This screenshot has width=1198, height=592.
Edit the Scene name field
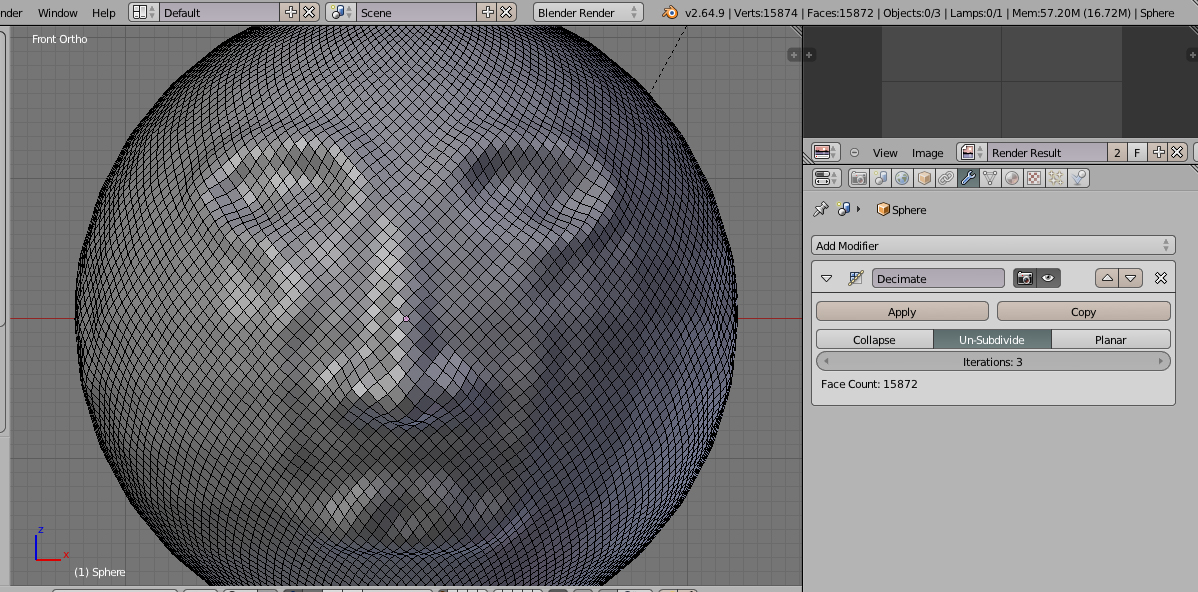tap(416, 12)
